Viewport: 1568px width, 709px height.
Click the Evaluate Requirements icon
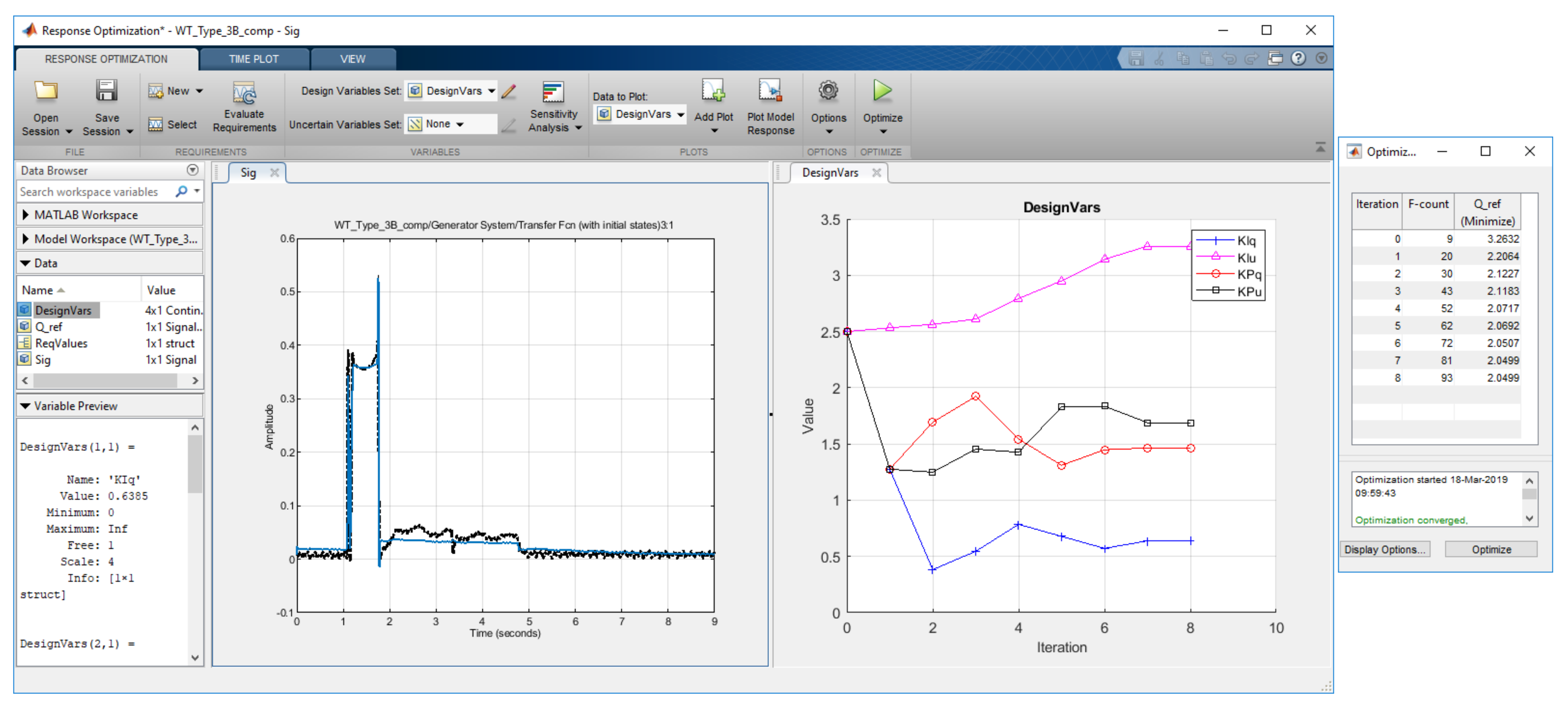pos(244,93)
